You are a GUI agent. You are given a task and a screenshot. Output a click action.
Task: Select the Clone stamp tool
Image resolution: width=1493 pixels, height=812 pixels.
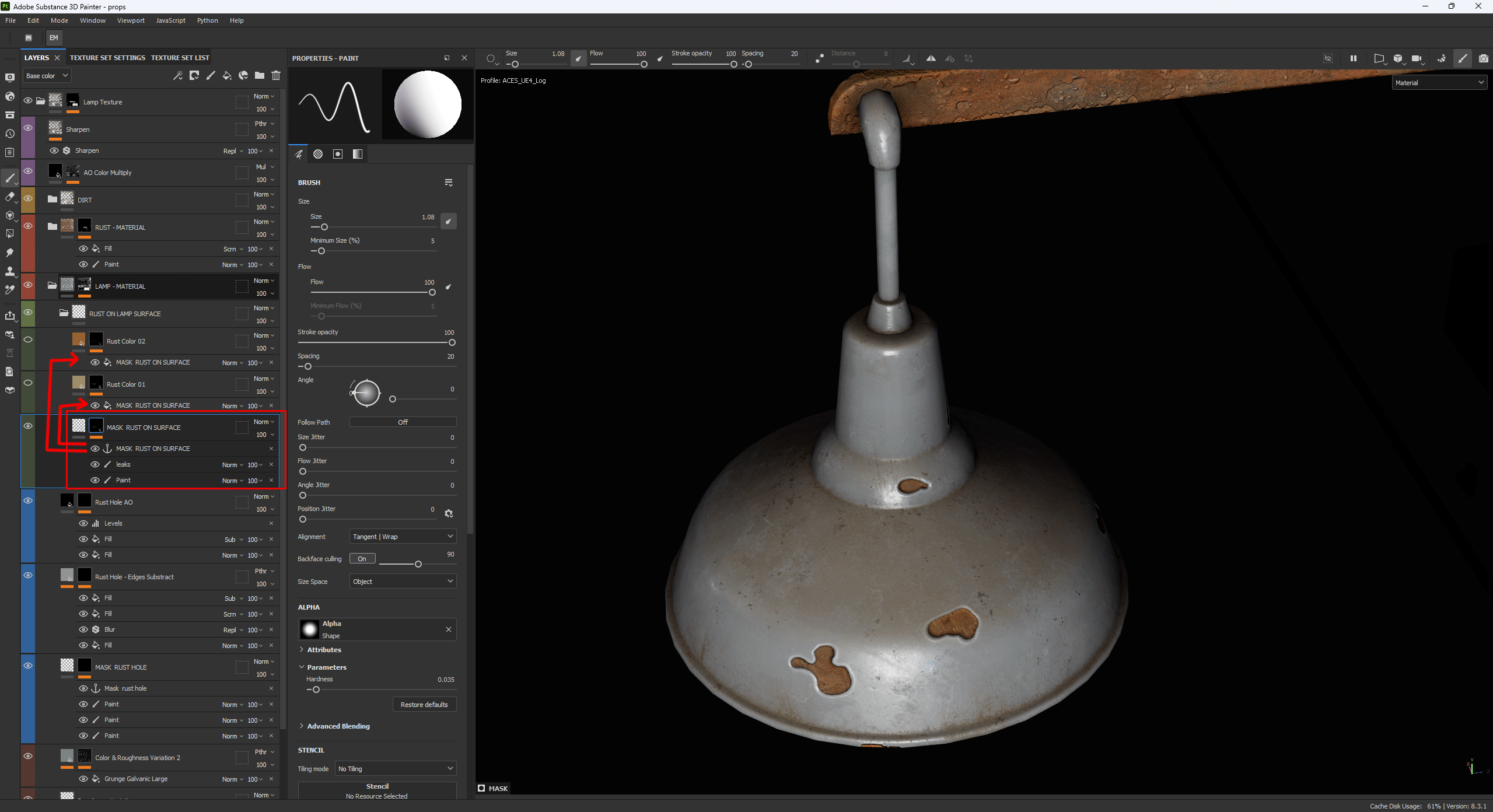coord(9,271)
